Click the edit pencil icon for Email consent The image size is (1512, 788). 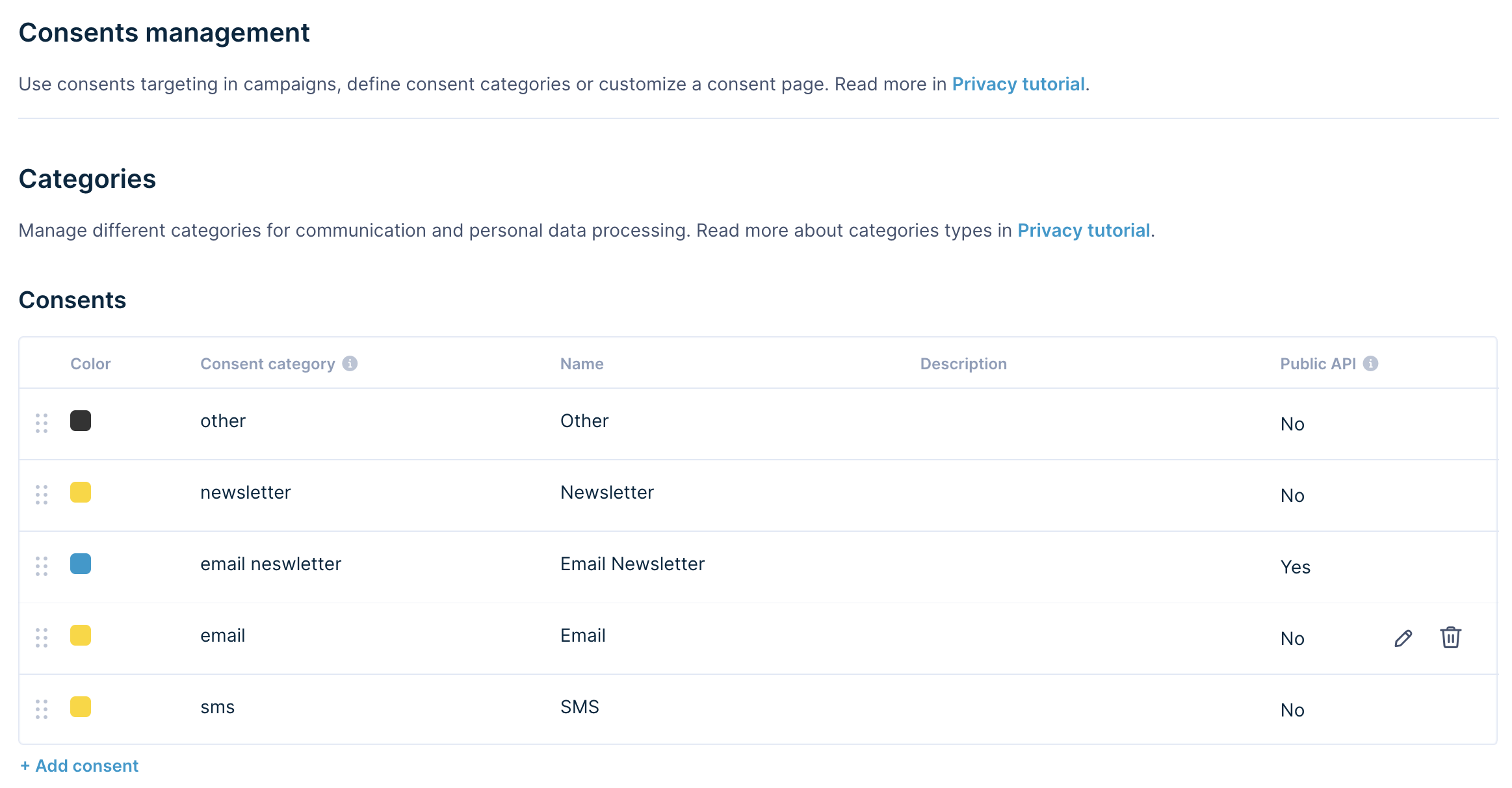[x=1403, y=638]
